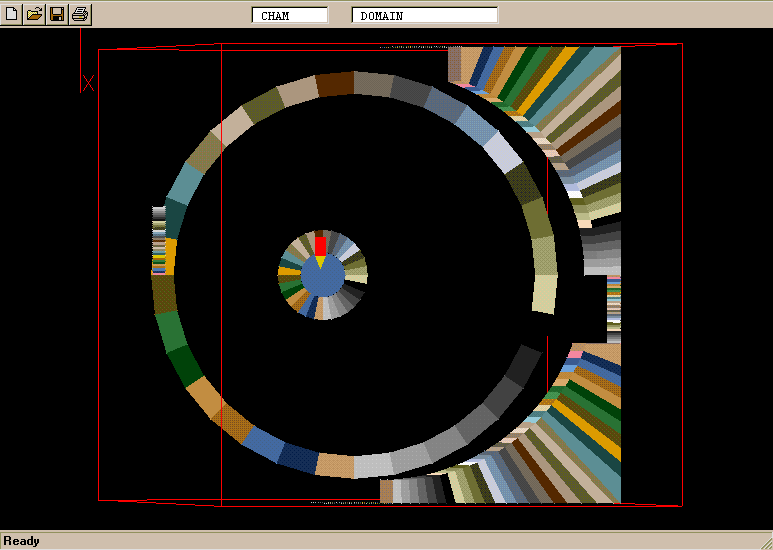Click the gray gradient bars on right side
773x550 pixels.
pos(601,249)
